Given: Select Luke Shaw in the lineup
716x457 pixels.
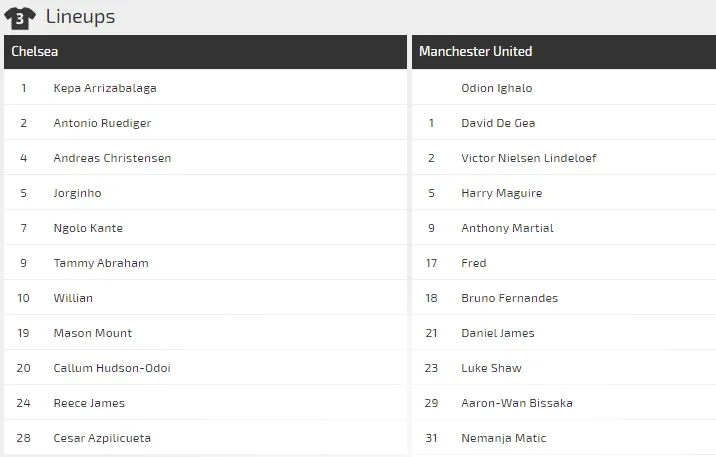Looking at the screenshot, I should 491,368.
